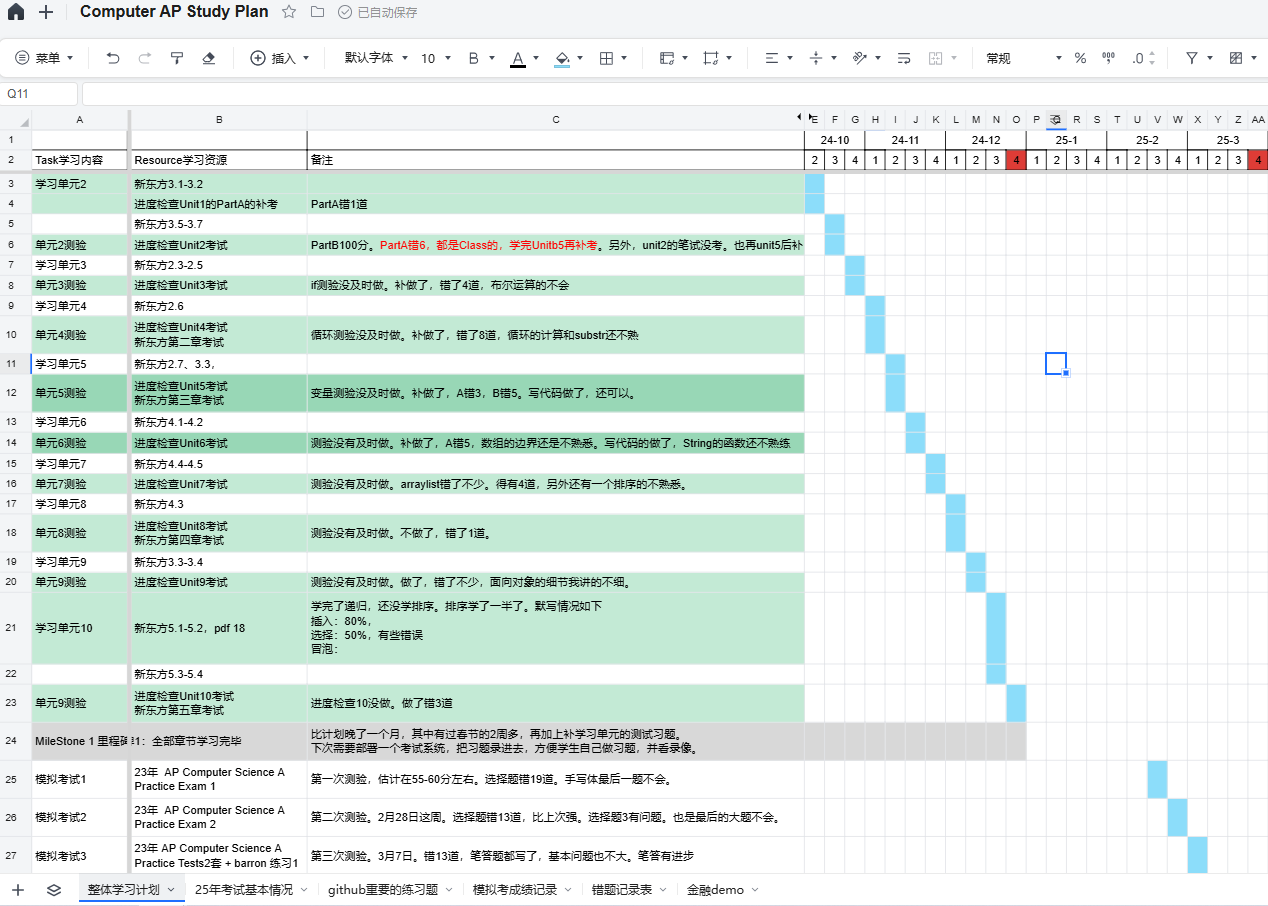This screenshot has width=1268, height=906.
Task: Select the cell '新东方2.7、3.3,'
Action: pyautogui.click(x=219, y=364)
